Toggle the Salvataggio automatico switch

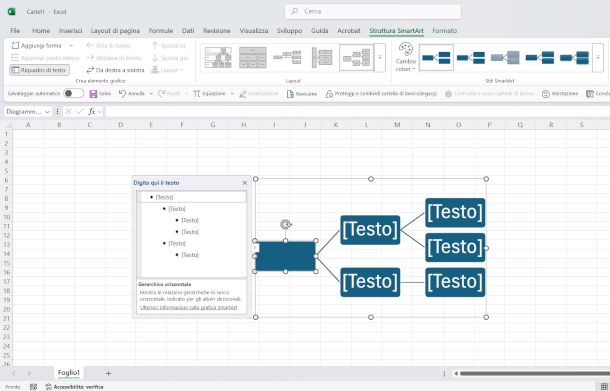(x=74, y=93)
